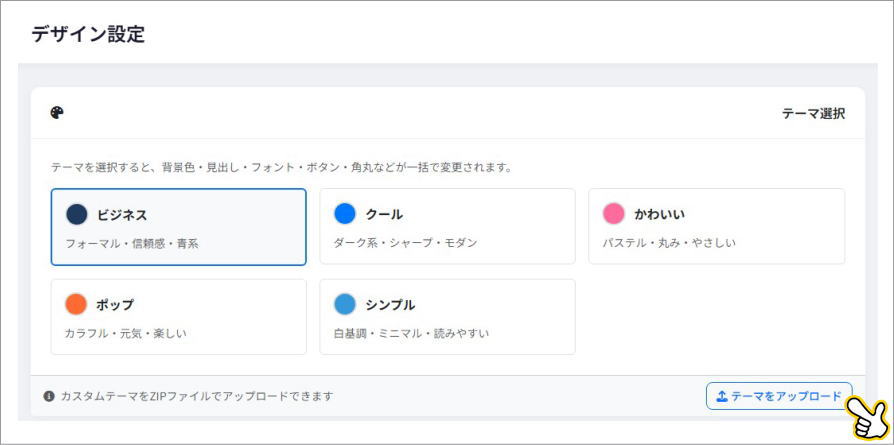Click the blue circle on the クール card
Viewport: 894px width, 445px height.
pos(345,214)
